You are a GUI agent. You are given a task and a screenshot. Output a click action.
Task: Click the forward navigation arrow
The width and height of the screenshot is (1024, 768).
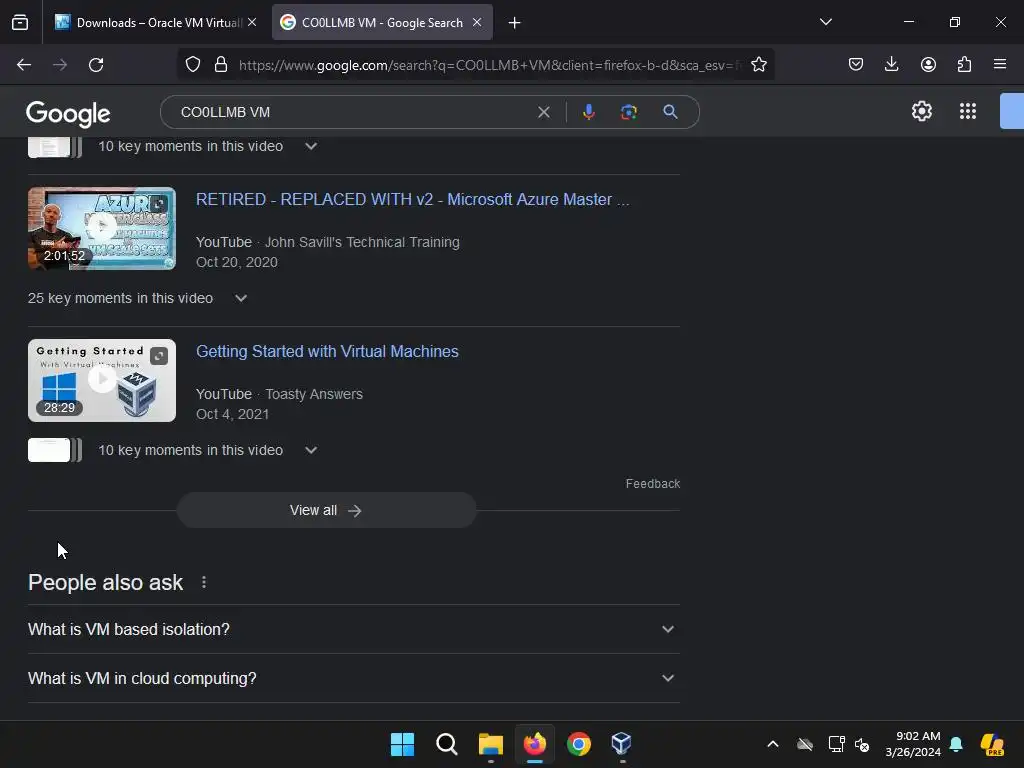pos(60,65)
